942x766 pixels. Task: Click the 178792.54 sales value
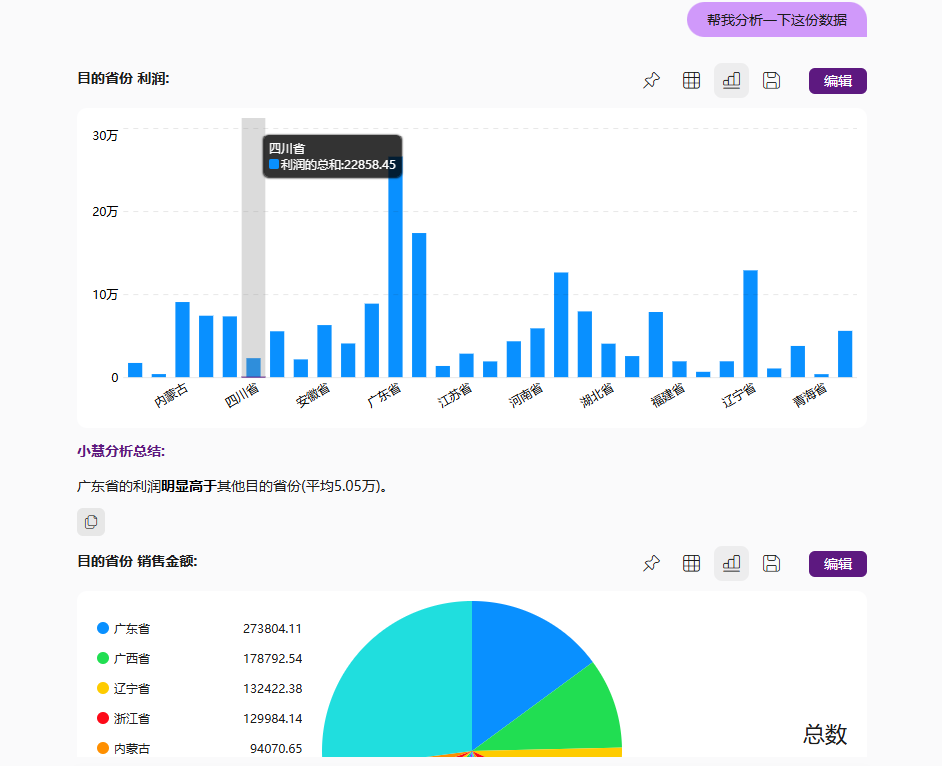(272, 659)
